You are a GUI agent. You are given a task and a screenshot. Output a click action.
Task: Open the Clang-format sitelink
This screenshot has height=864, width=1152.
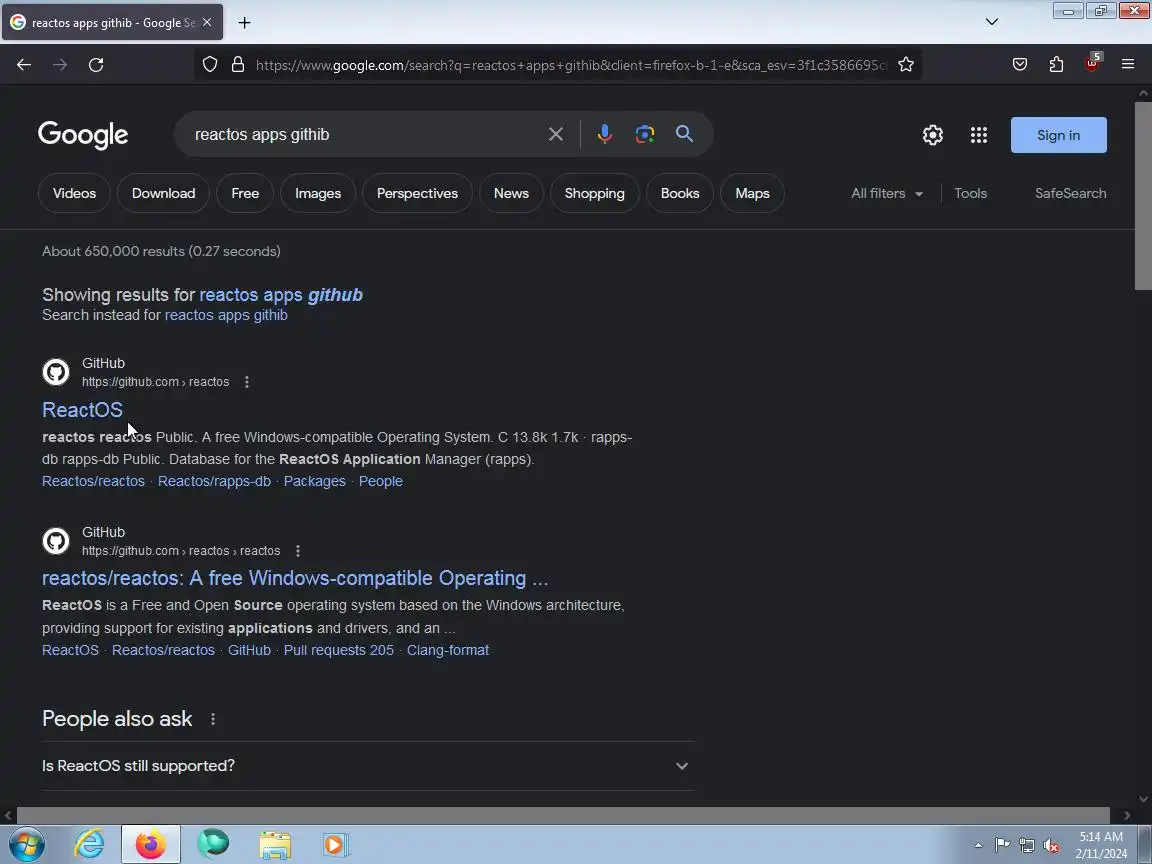click(448, 650)
